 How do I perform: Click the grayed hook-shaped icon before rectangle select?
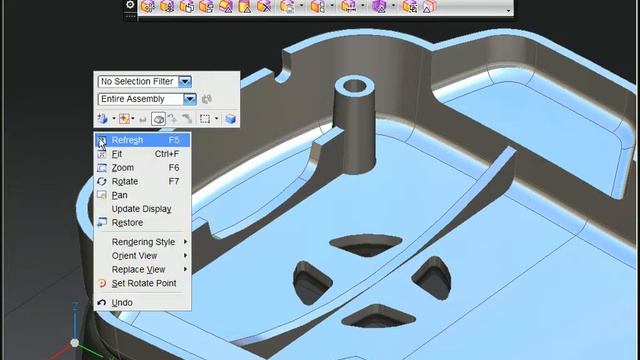click(187, 119)
